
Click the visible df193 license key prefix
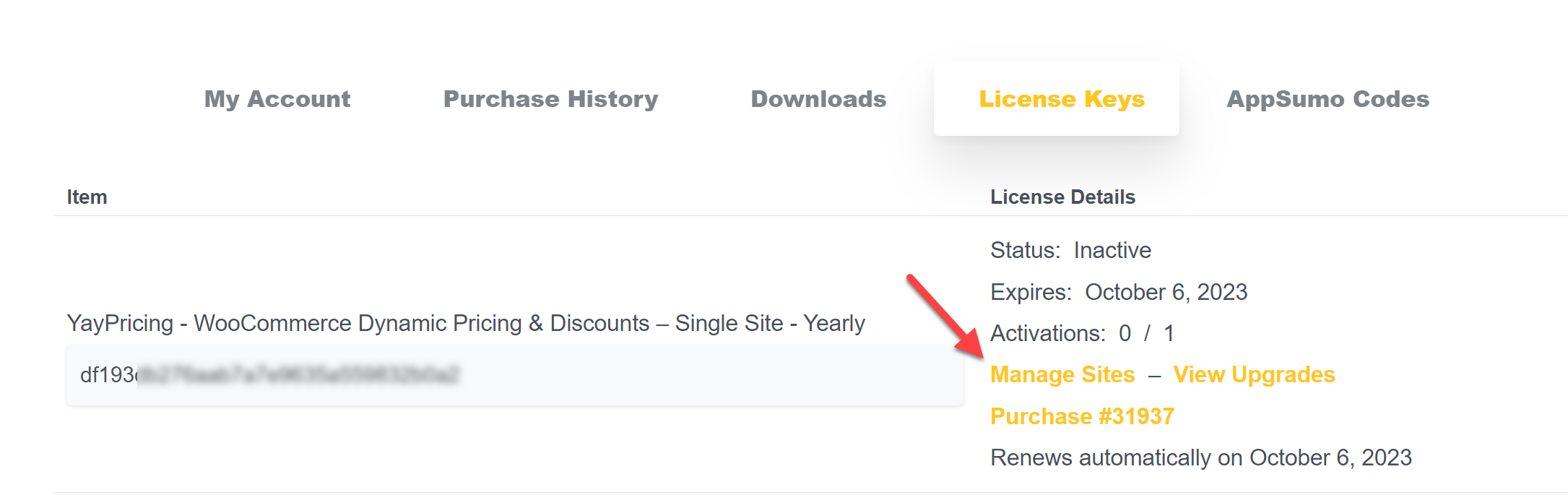tap(108, 374)
